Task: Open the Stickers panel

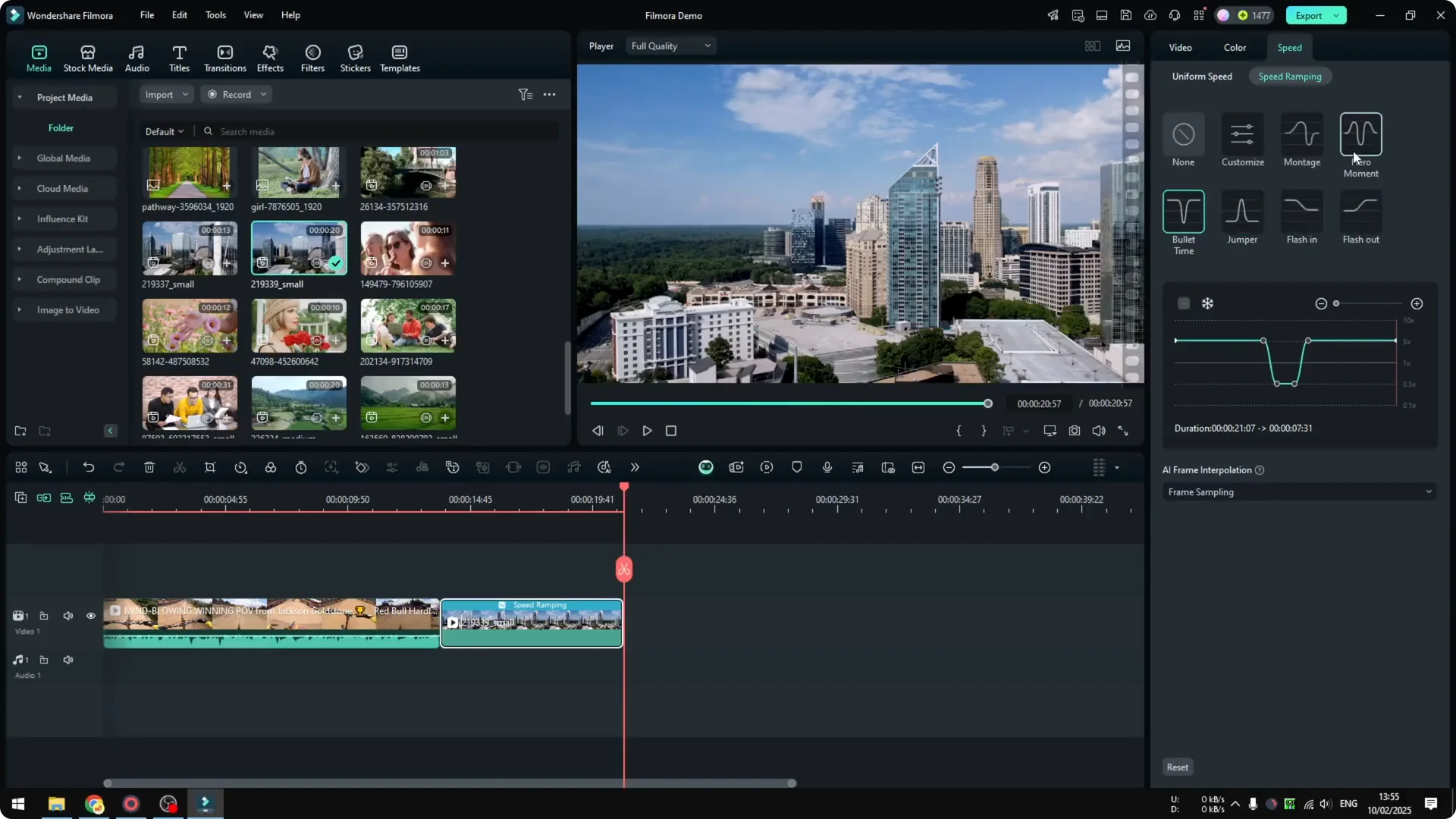Action: (x=355, y=57)
